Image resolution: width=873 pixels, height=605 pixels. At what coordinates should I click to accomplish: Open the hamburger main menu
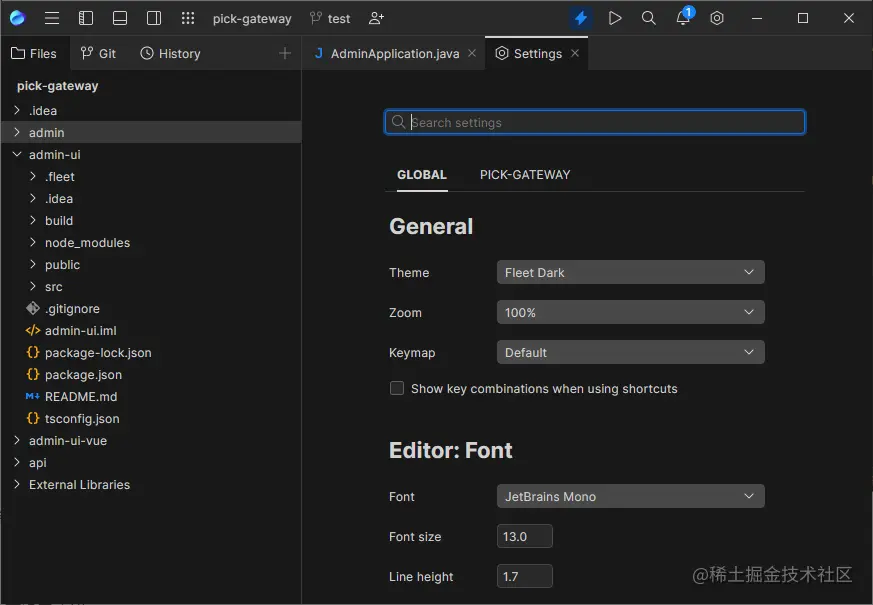[x=52, y=18]
